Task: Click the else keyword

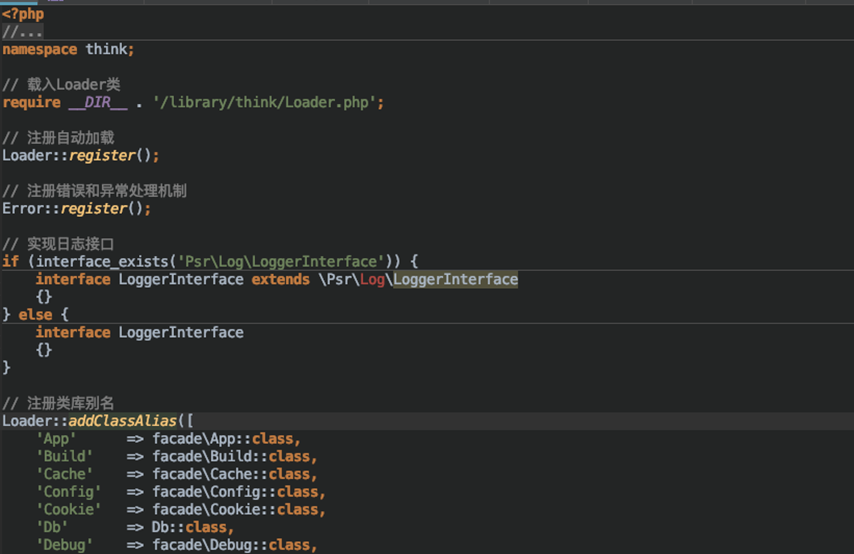Action: (35, 315)
